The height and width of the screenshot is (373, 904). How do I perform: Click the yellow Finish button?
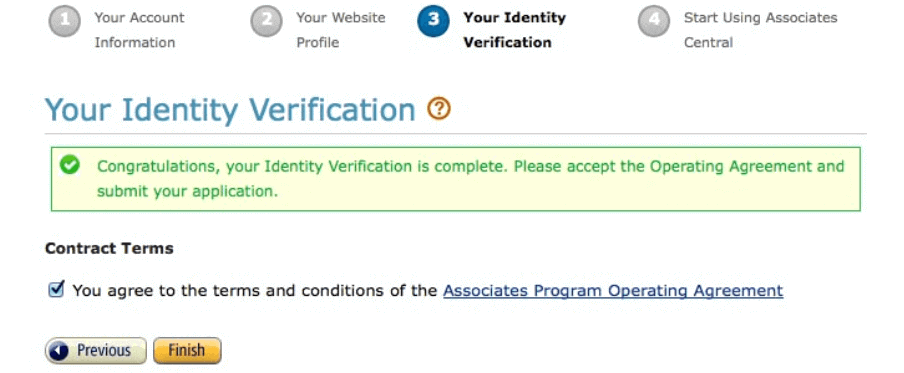[187, 351]
